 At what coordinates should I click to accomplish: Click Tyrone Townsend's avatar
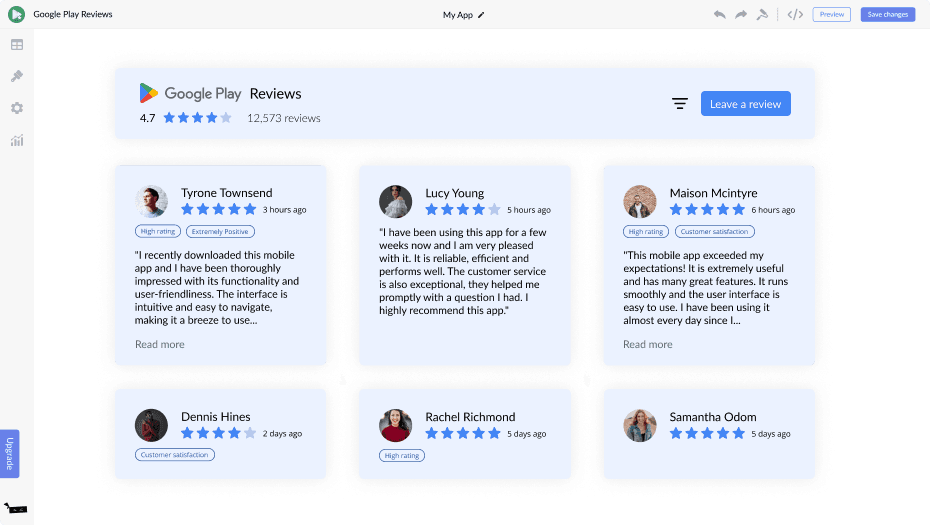click(x=151, y=202)
